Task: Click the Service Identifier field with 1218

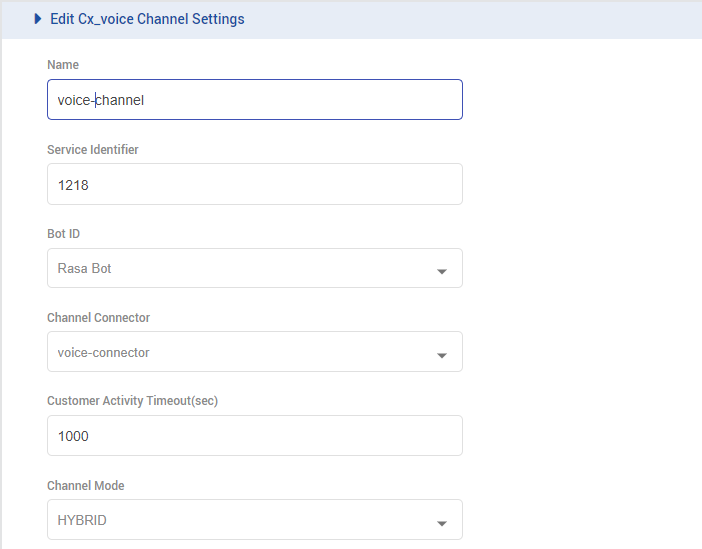Action: 254,184
